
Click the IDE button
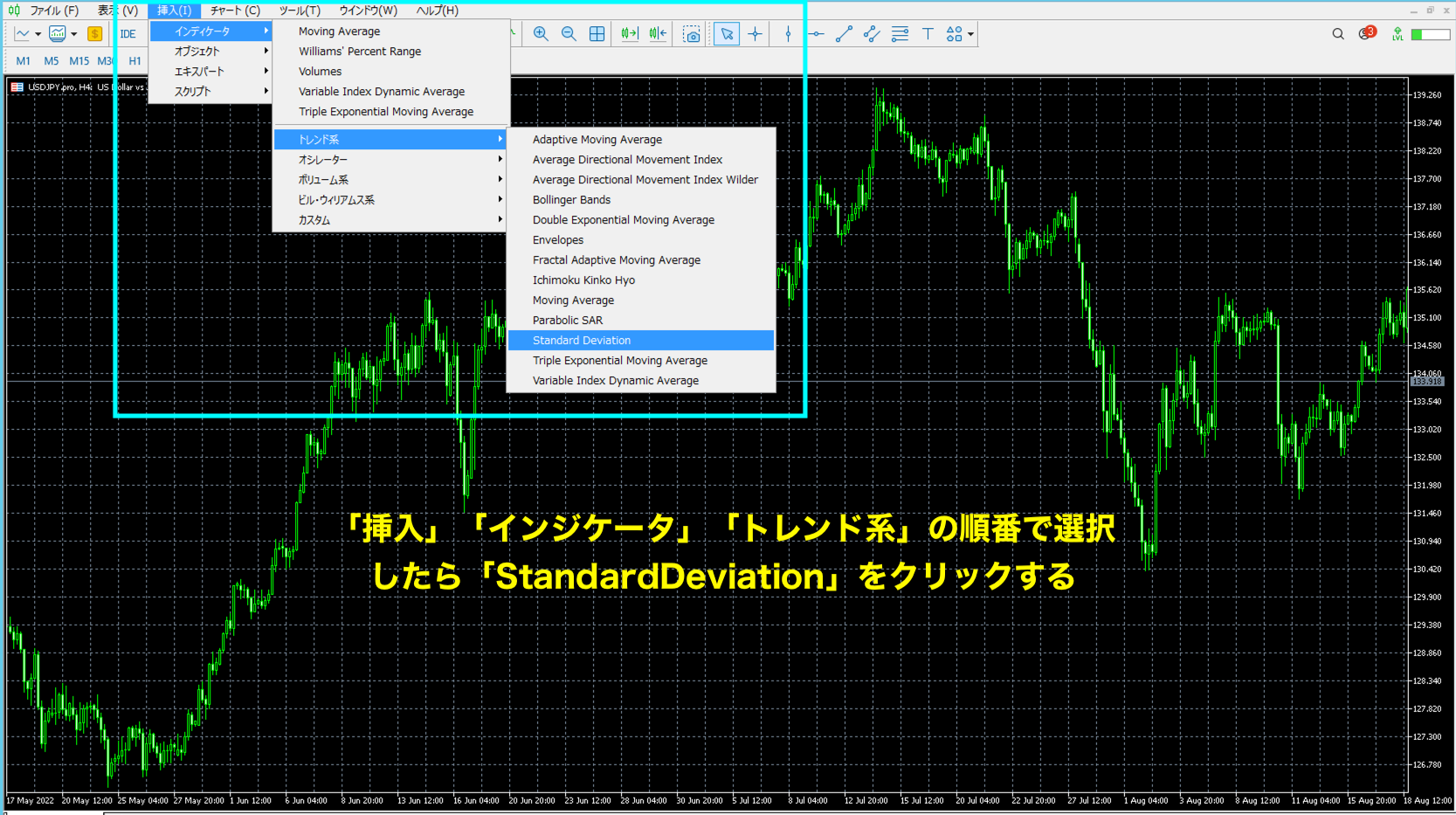click(128, 34)
